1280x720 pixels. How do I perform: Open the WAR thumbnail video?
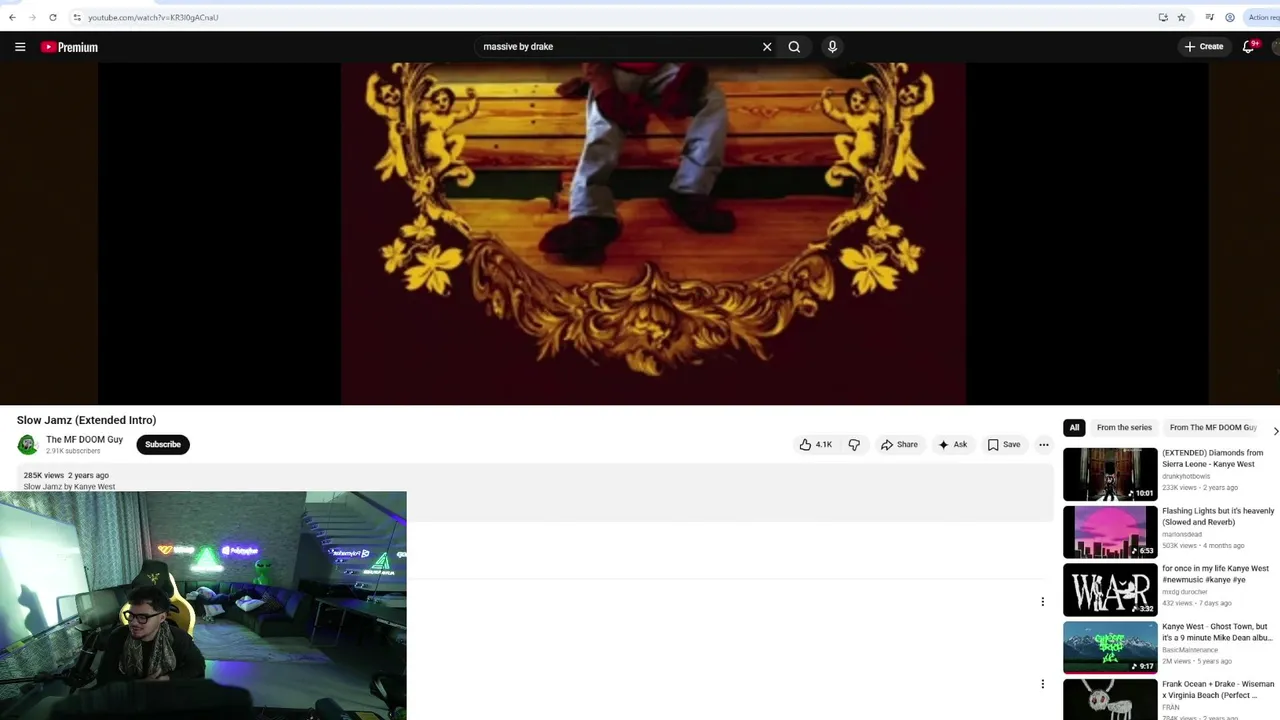coord(1110,590)
